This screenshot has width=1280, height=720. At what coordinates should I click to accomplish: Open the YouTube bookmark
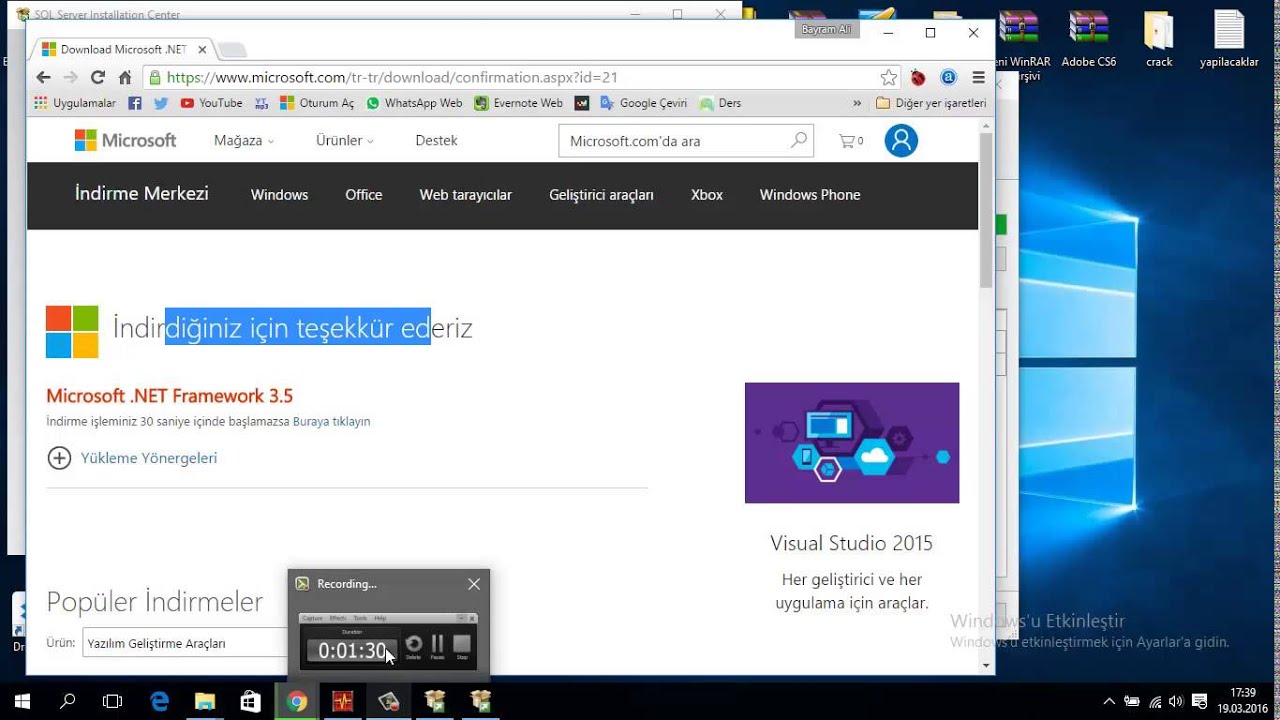click(x=211, y=103)
